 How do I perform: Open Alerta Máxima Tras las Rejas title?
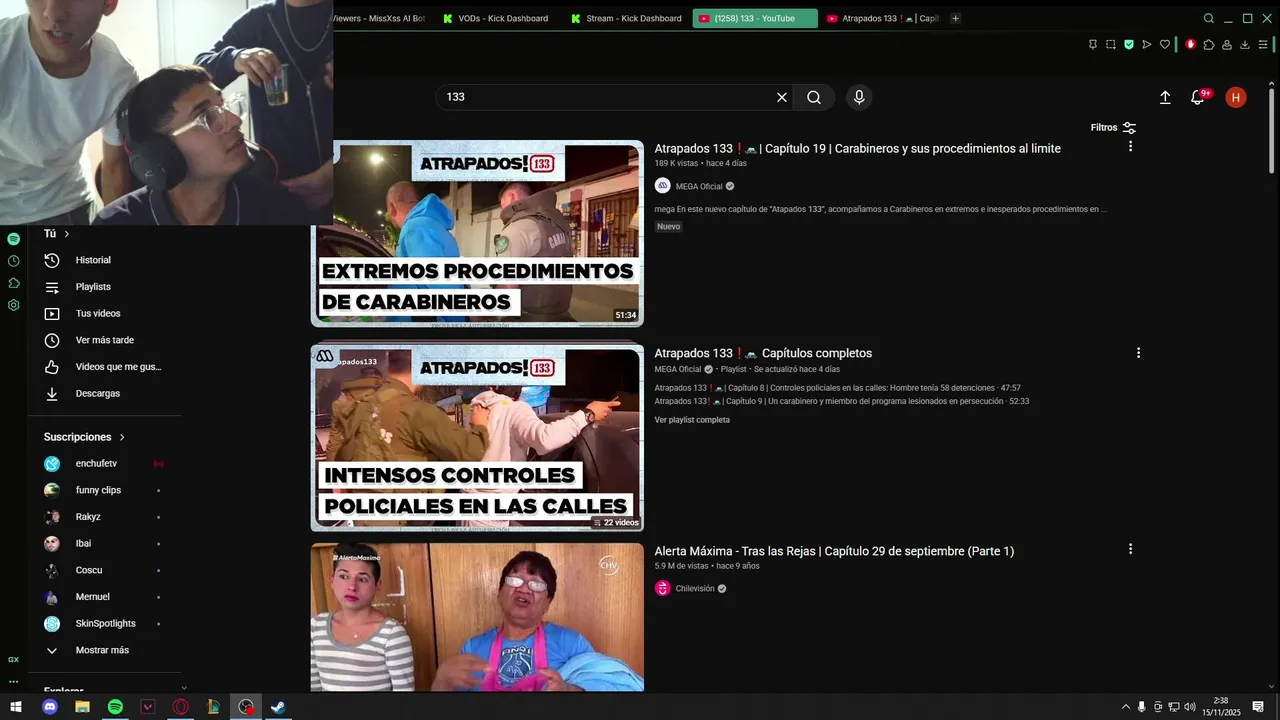834,551
